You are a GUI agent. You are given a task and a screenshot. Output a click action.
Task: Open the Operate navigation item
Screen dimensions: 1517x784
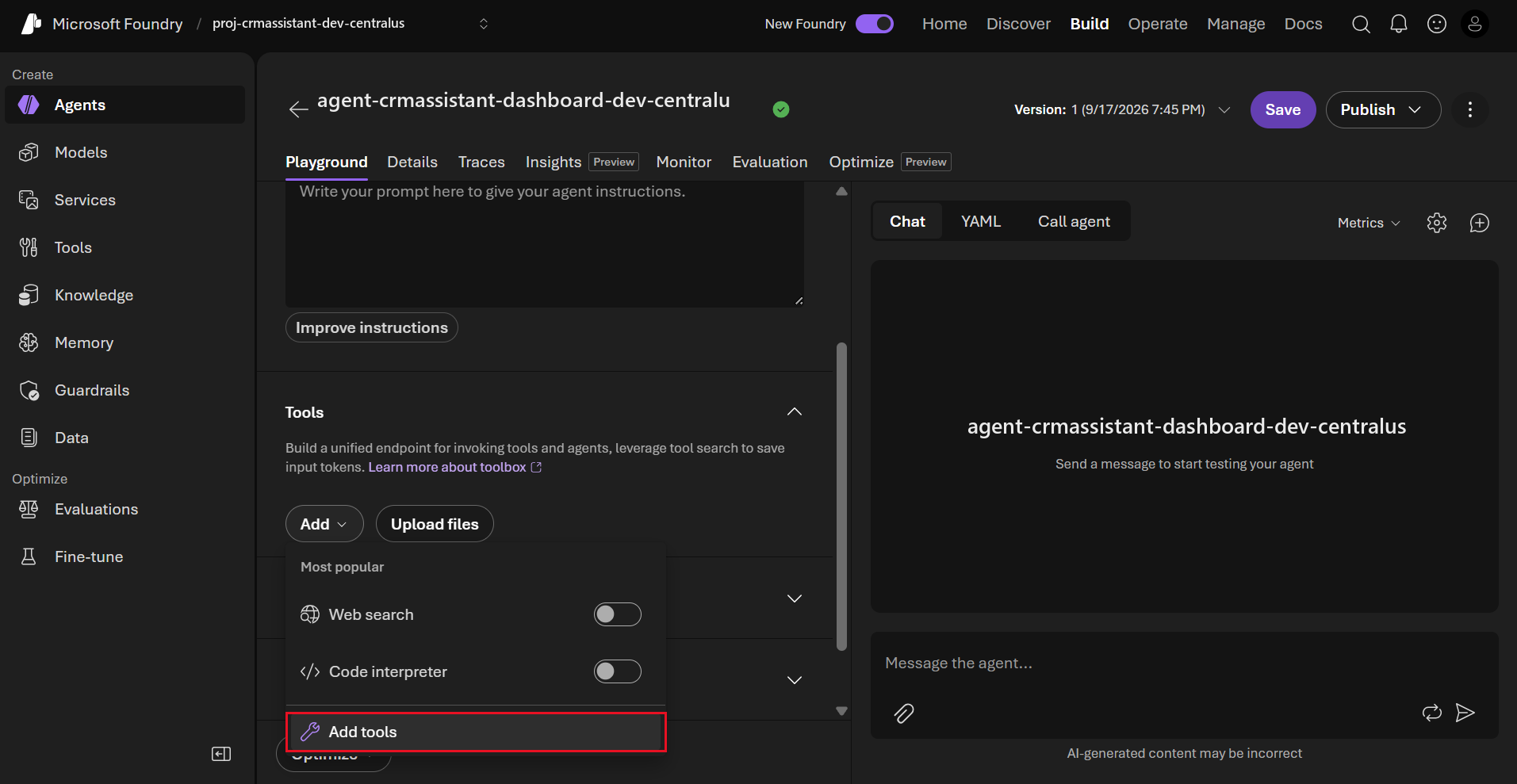pos(1158,24)
